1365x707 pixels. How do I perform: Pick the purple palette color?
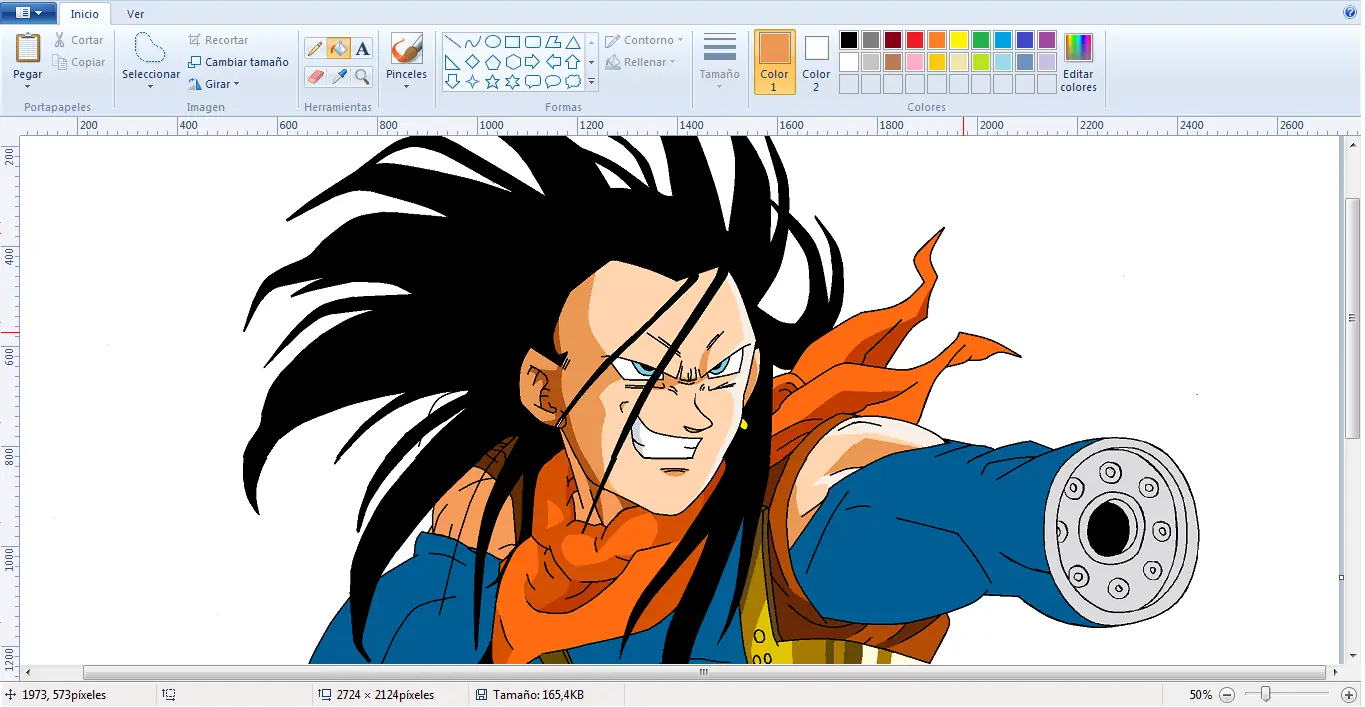click(x=1046, y=40)
